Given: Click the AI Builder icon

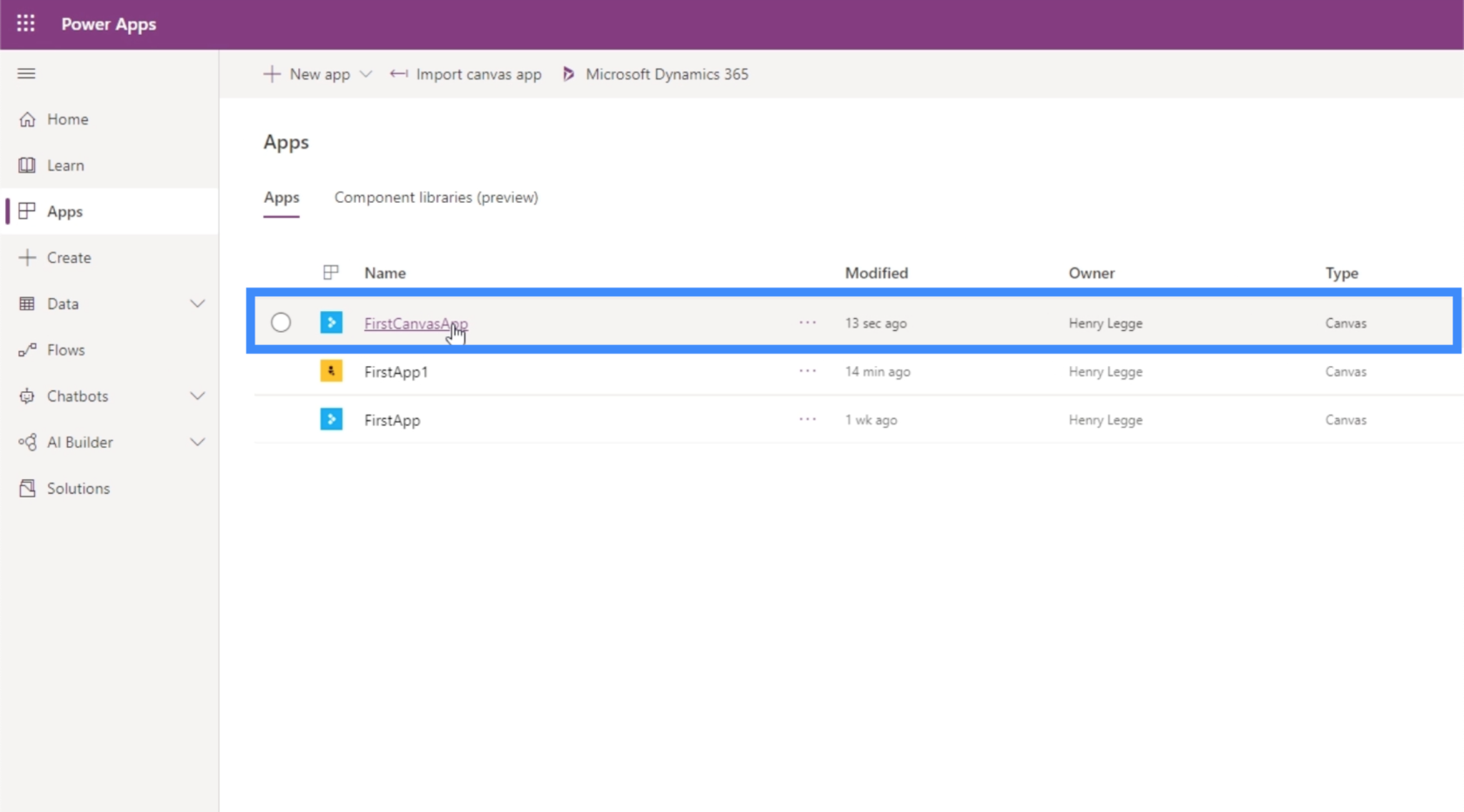Looking at the screenshot, I should [x=27, y=443].
